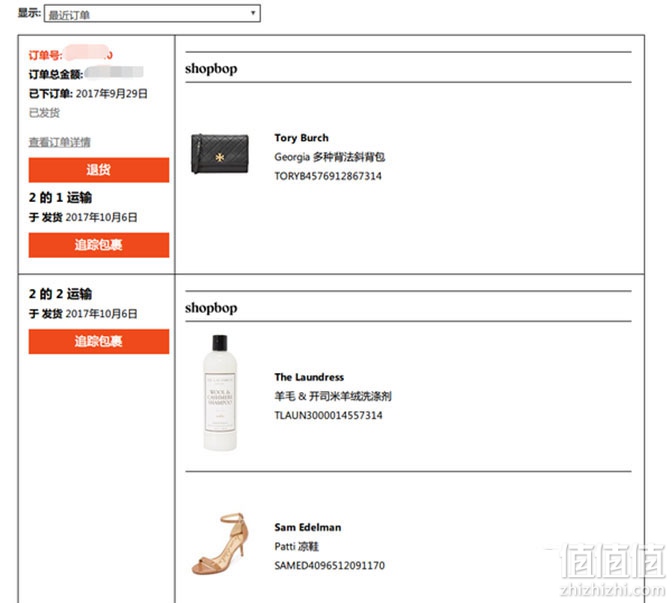
Task: Click the shopbop logo in second shipment
Action: click(211, 308)
